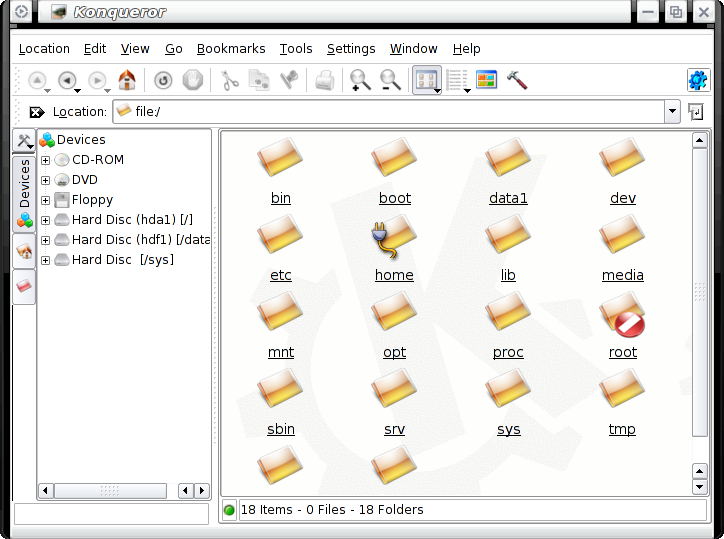This screenshot has width=724, height=539.
Task: Open the Back button history dropdown
Action: (78, 91)
